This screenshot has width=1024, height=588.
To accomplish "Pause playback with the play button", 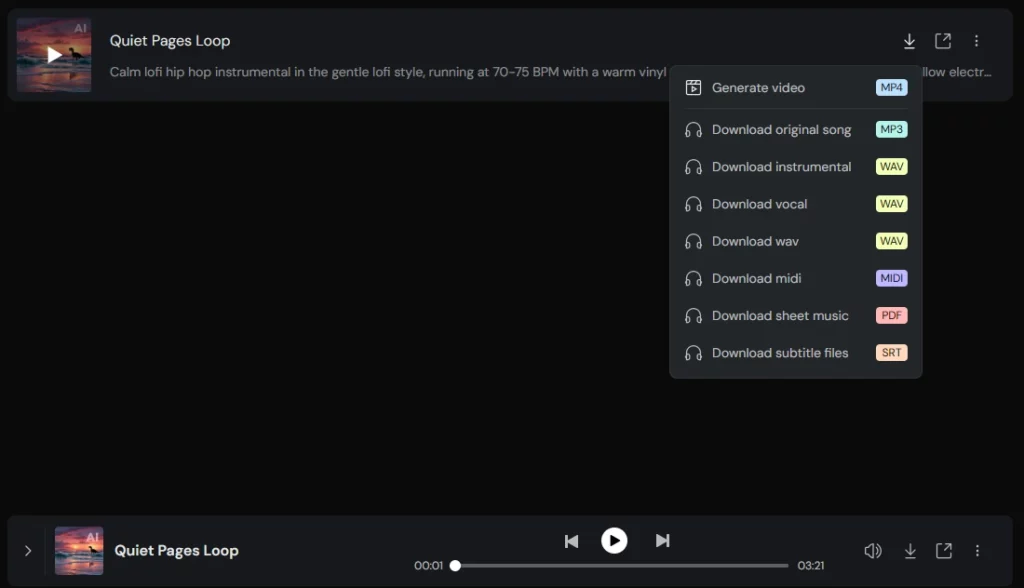I will (614, 540).
